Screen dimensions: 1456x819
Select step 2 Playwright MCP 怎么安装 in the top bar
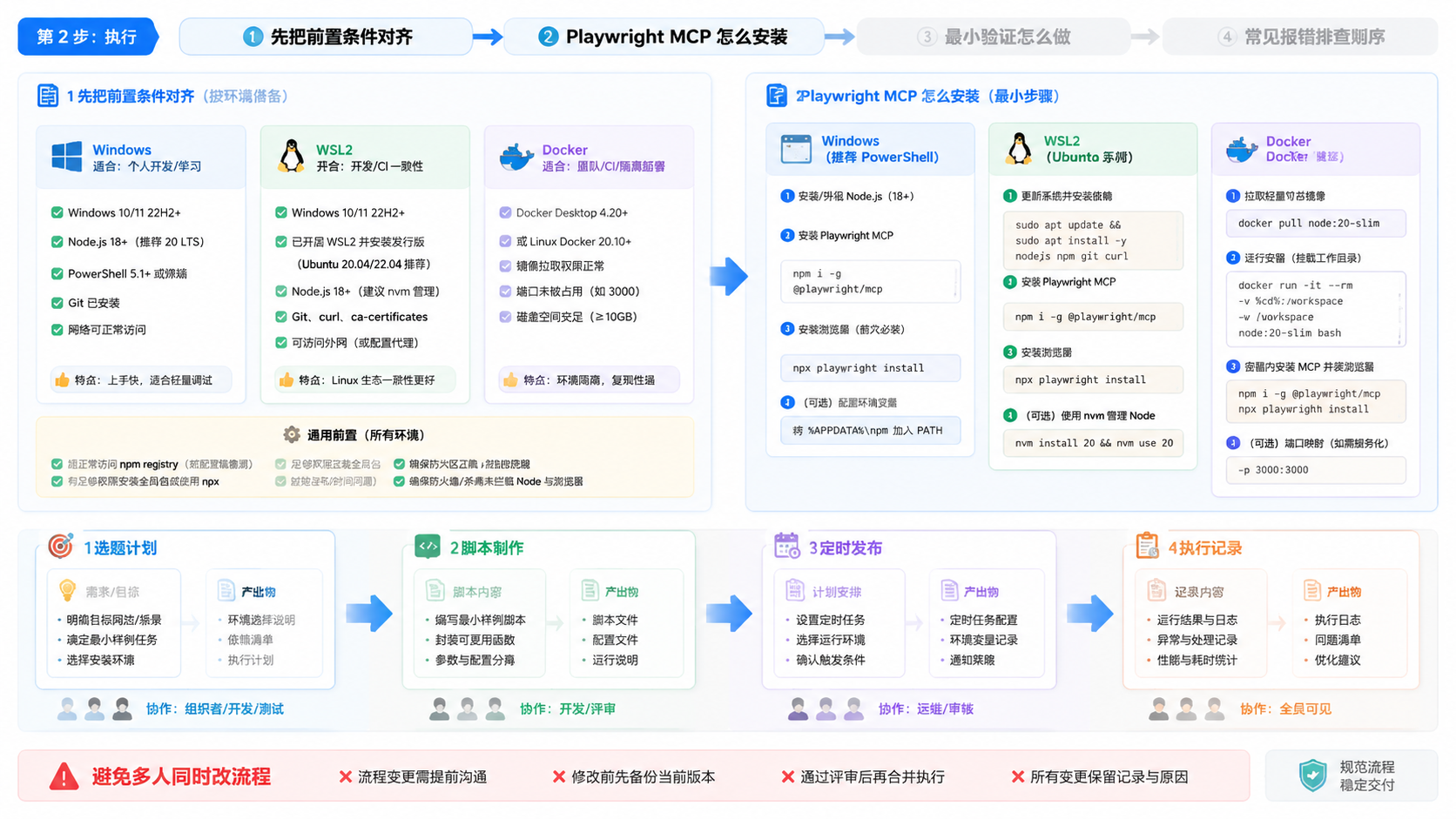664,37
